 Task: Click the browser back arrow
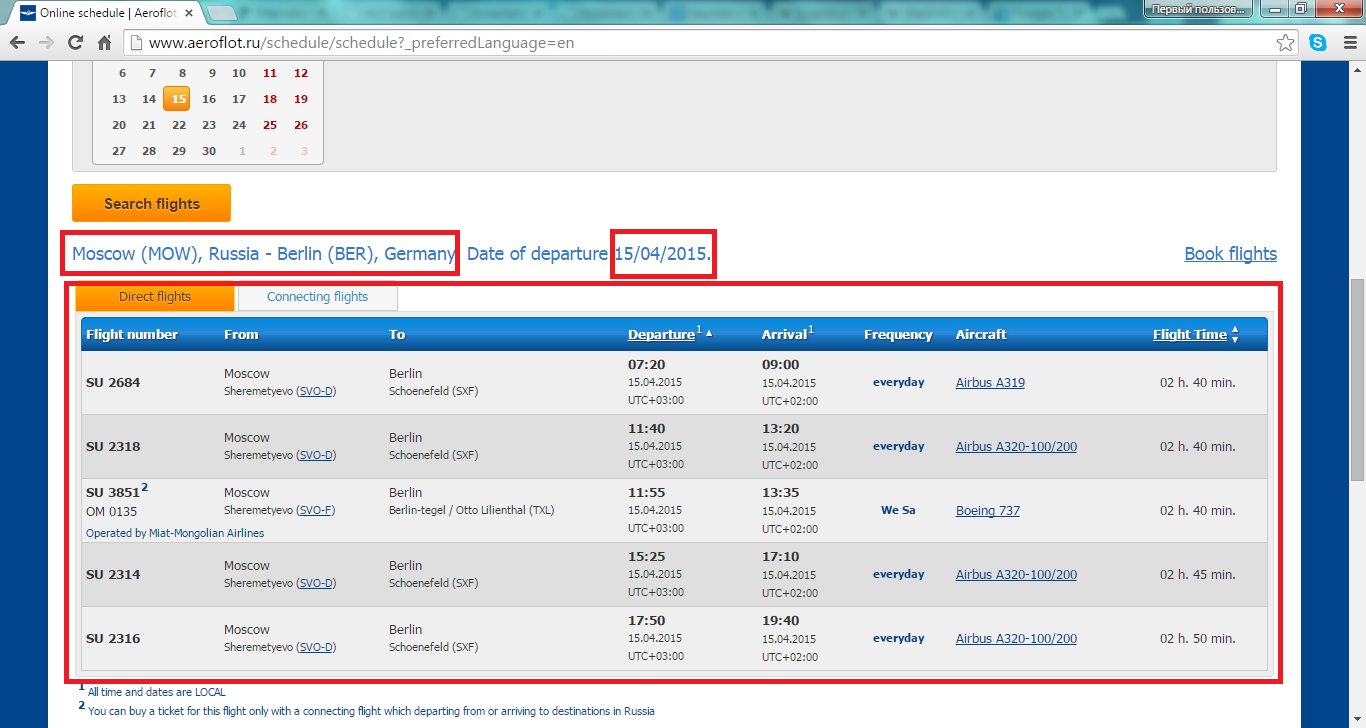[16, 43]
